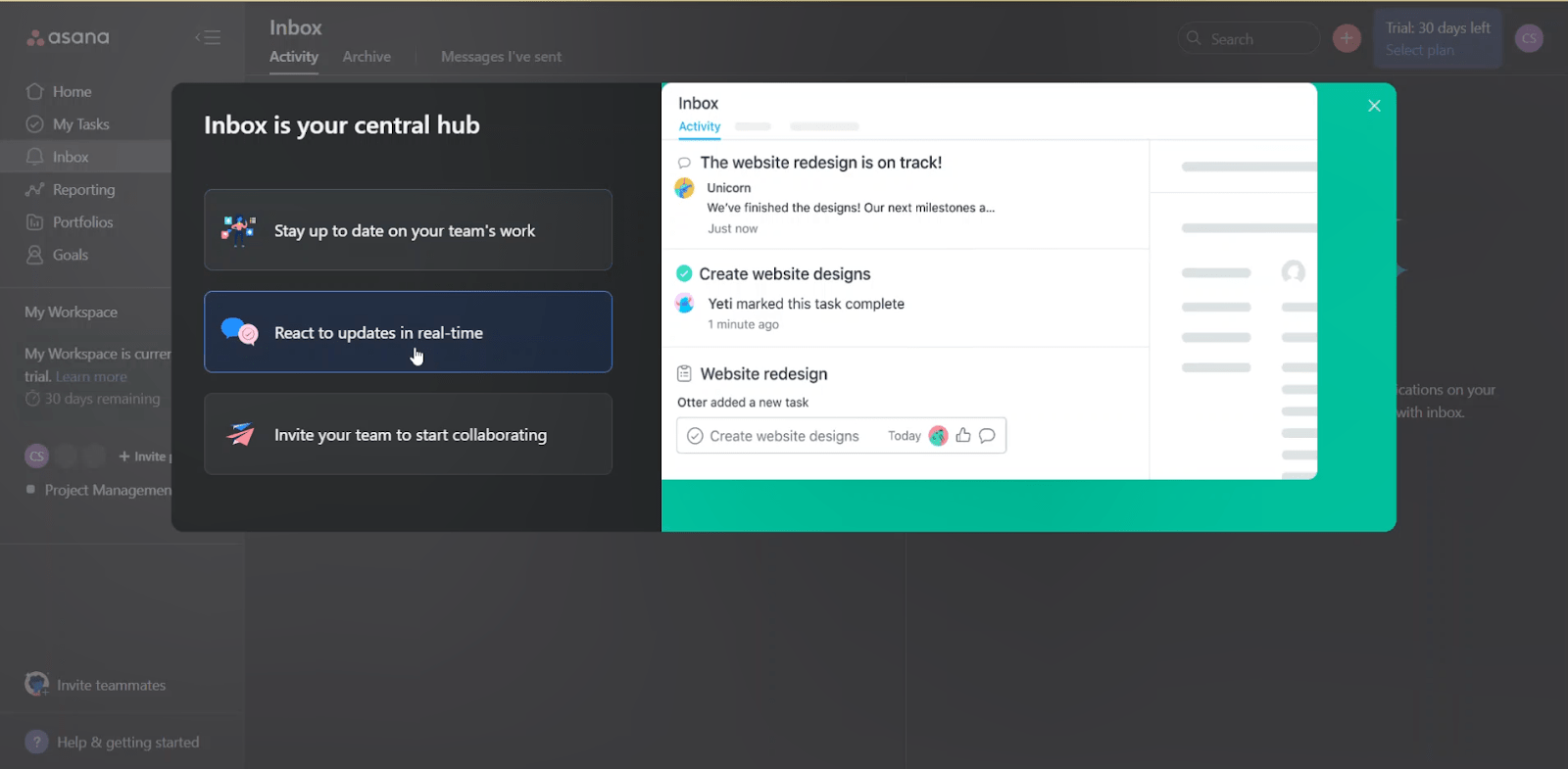This screenshot has width=1568, height=769.
Task: Click the thumbs up like icon
Action: tap(963, 436)
